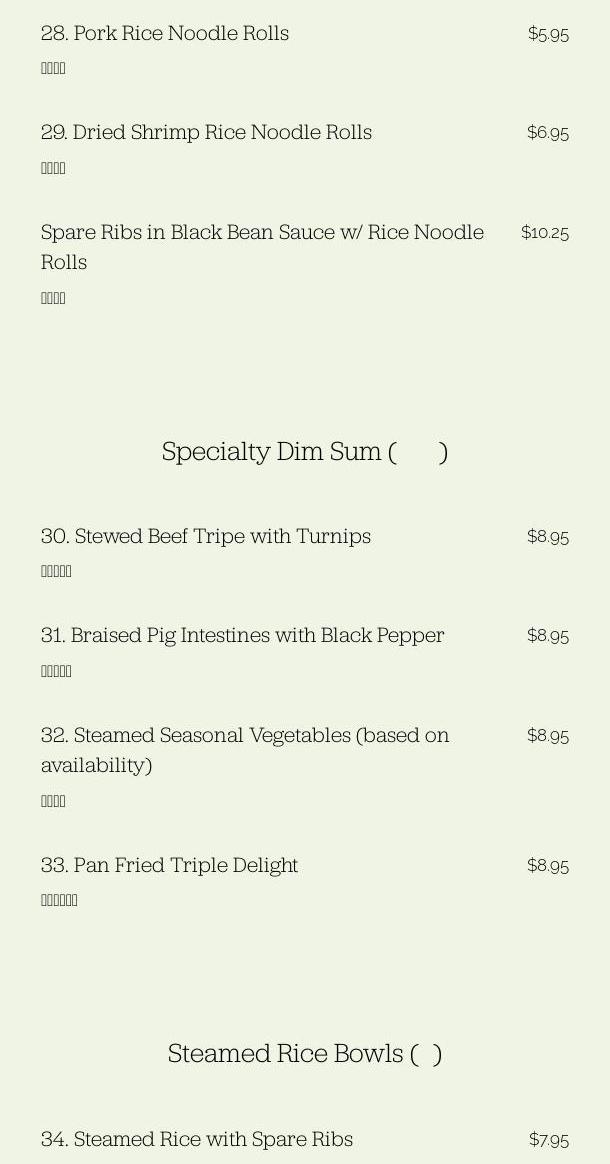The height and width of the screenshot is (1164, 610).
Task: Select Stewed Beef Tripe with Turnips
Action: click(x=206, y=536)
